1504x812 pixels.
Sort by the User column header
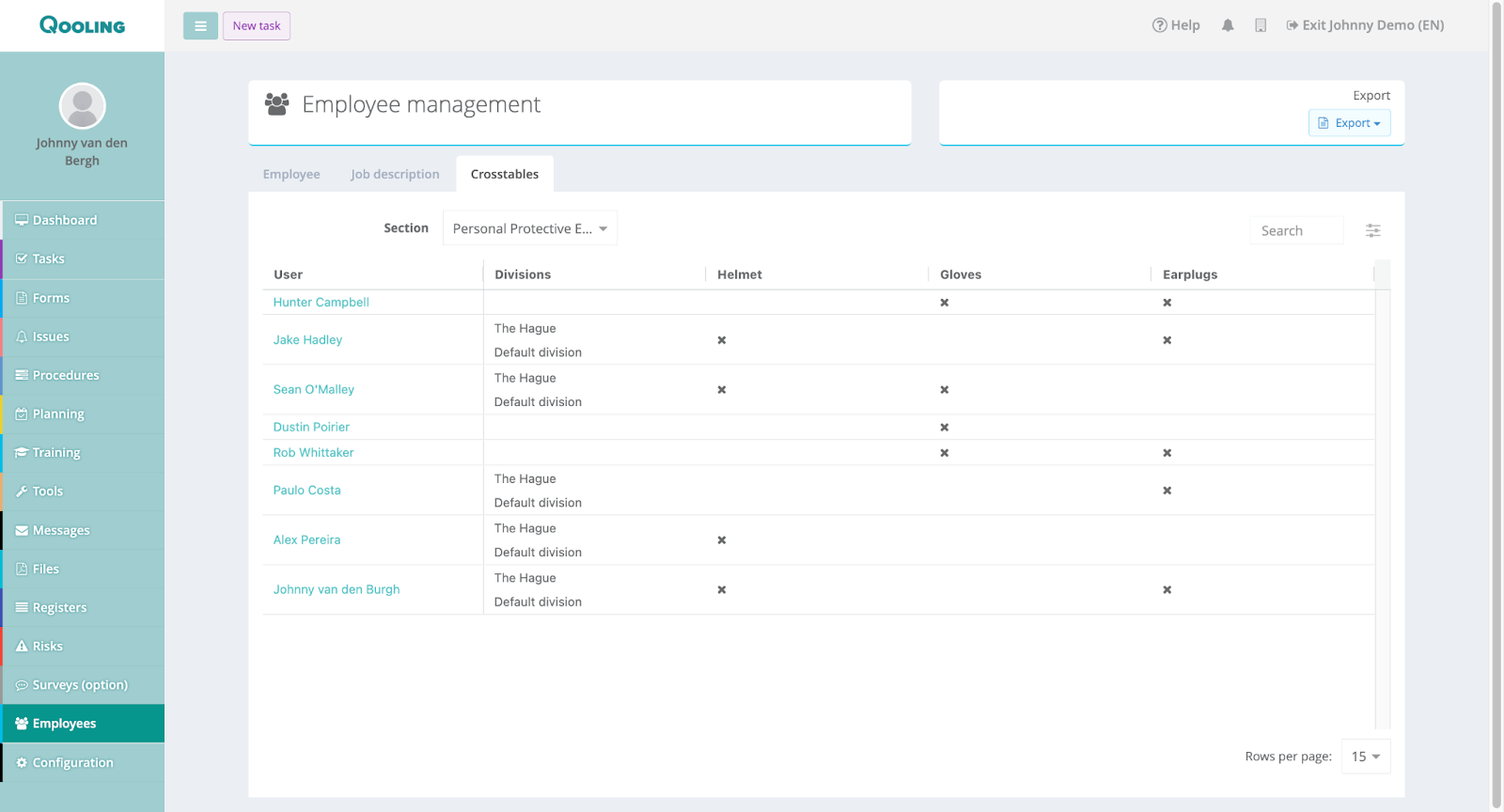pos(288,274)
